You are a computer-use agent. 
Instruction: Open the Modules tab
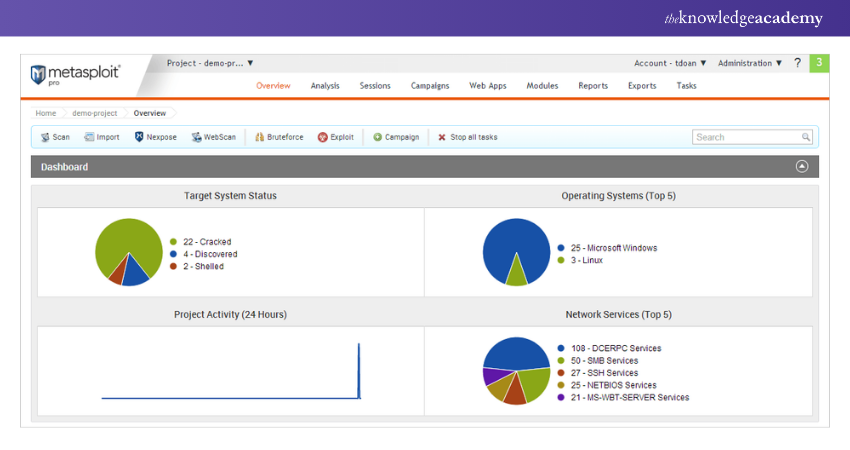pos(542,86)
